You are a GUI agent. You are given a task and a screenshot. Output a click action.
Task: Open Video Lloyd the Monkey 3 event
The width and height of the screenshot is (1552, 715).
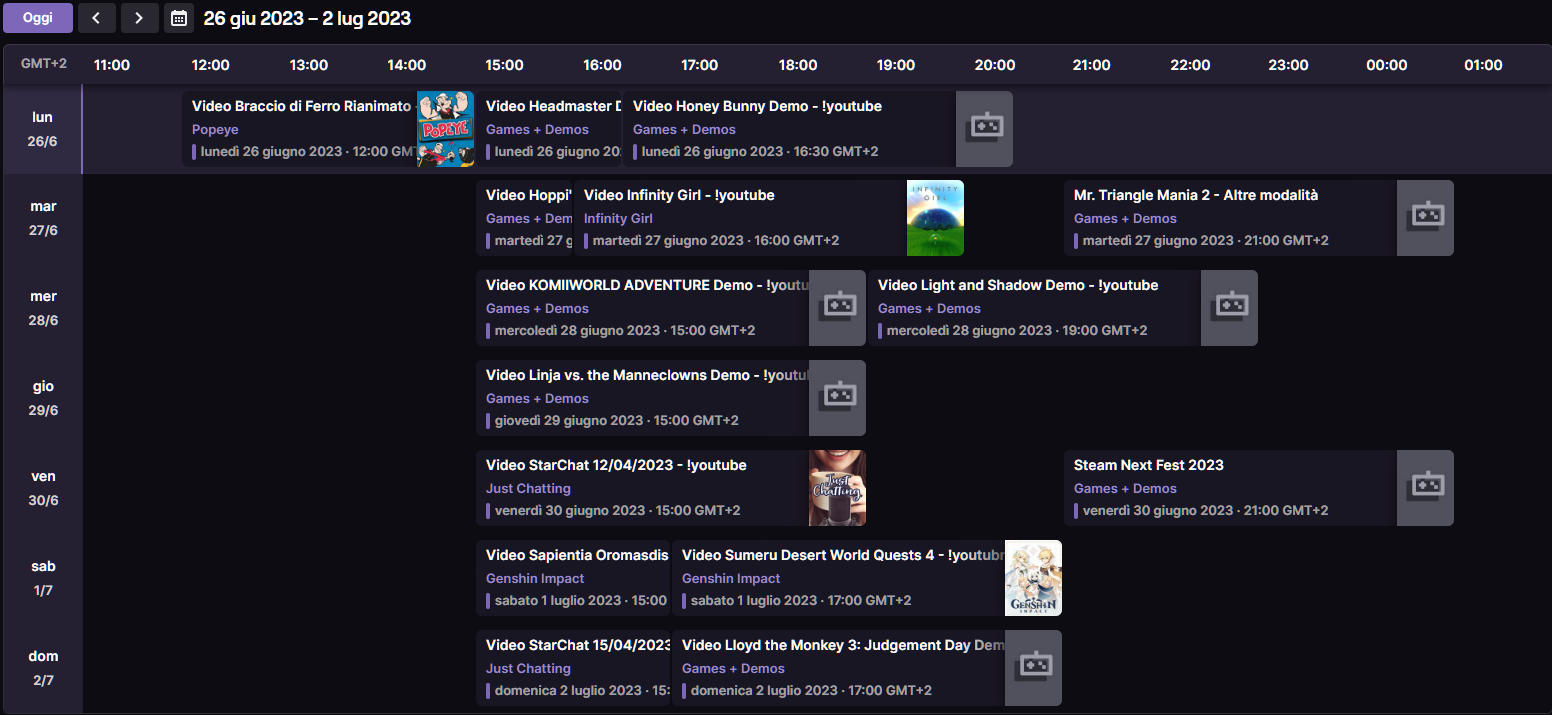(840, 645)
